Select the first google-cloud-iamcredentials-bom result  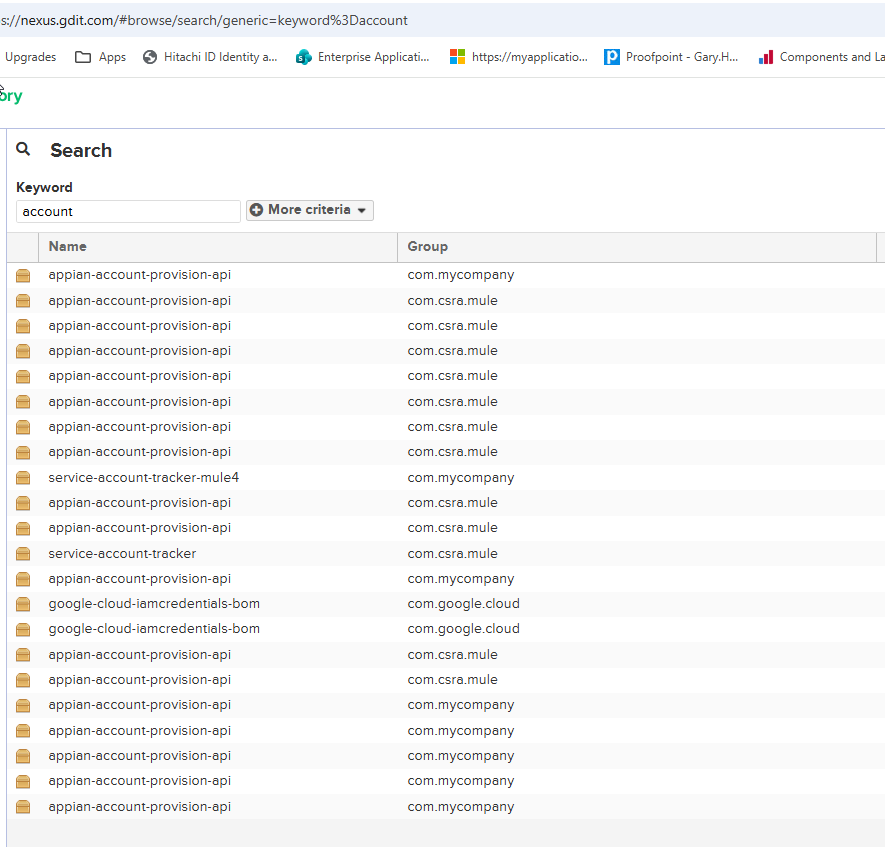coord(154,604)
